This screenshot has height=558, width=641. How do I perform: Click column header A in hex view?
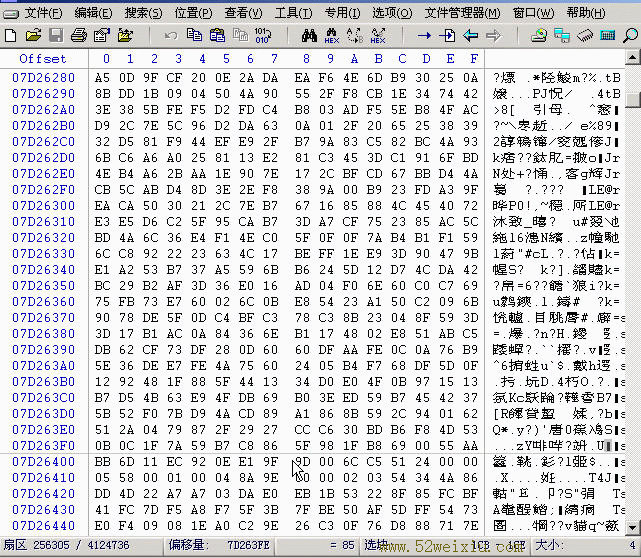click(354, 59)
